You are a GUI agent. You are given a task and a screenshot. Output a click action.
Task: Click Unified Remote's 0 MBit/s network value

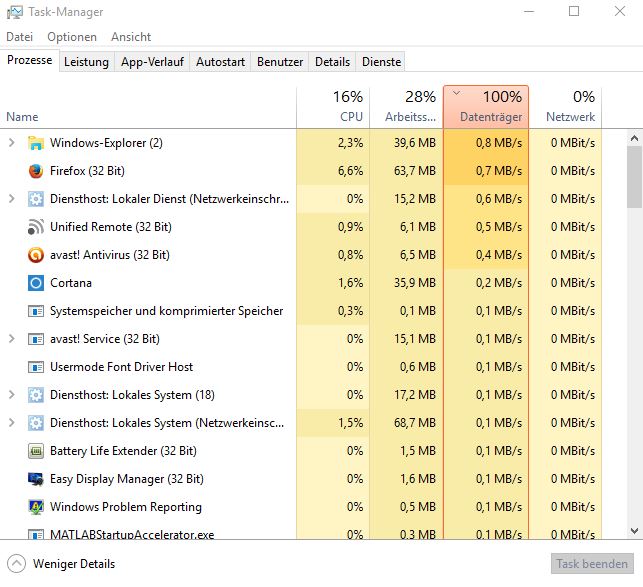572,227
